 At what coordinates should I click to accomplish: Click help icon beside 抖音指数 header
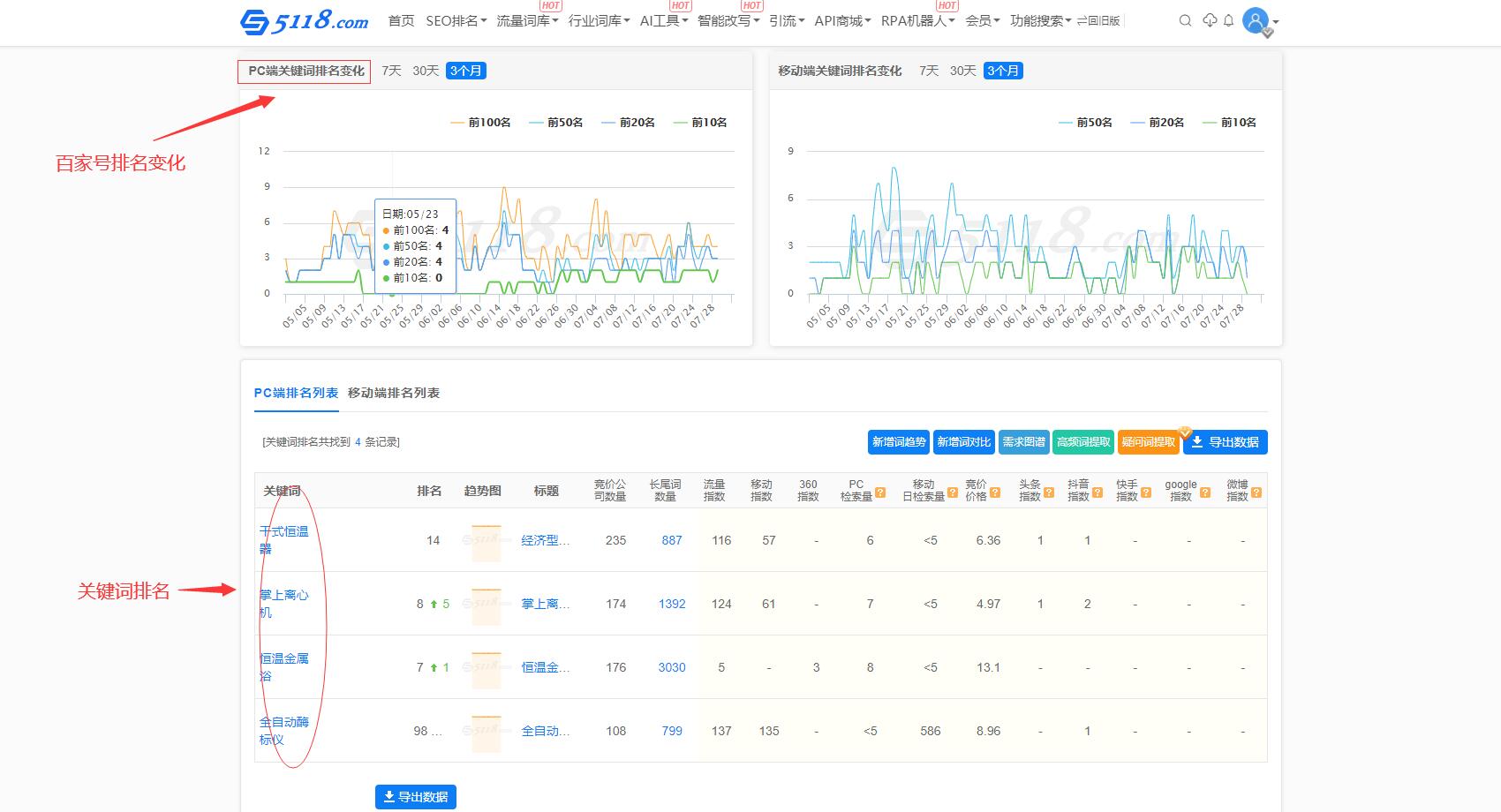(1097, 494)
